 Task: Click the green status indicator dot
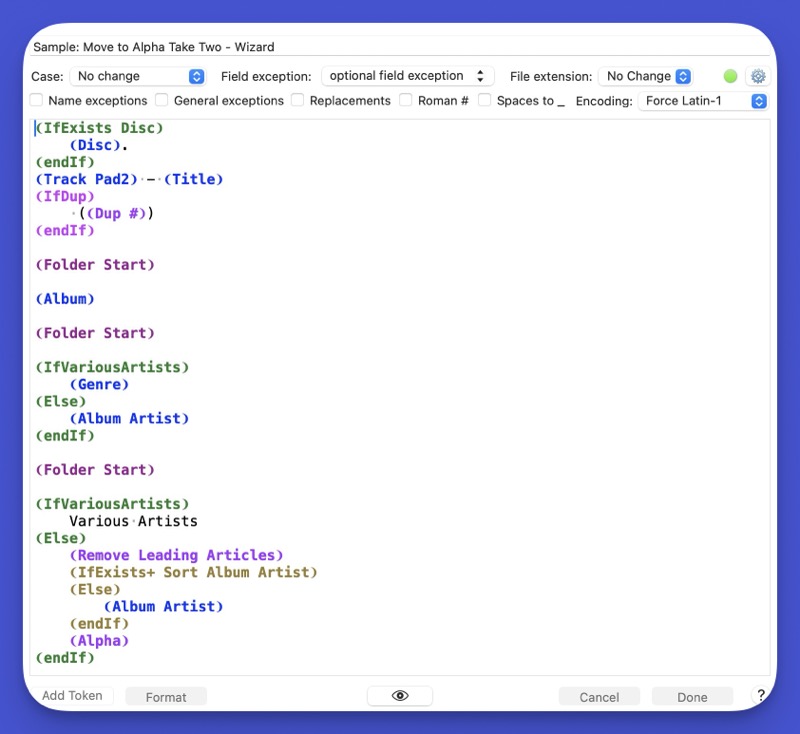pyautogui.click(x=730, y=76)
